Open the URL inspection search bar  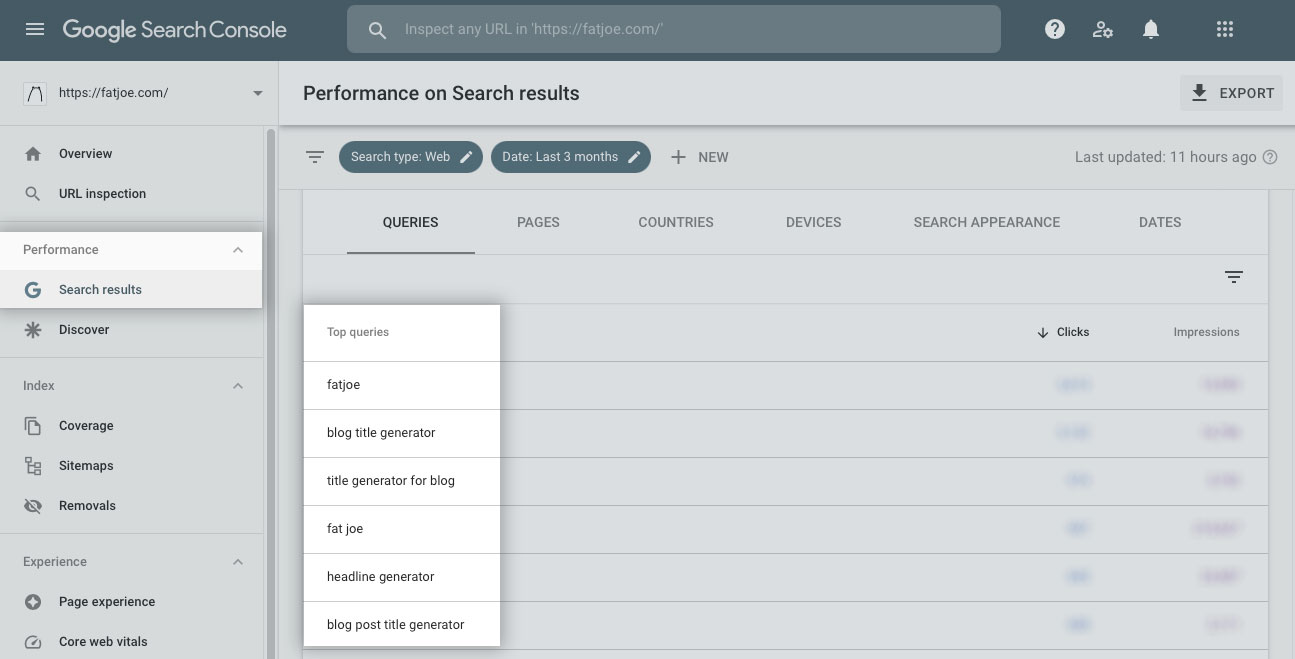click(672, 29)
